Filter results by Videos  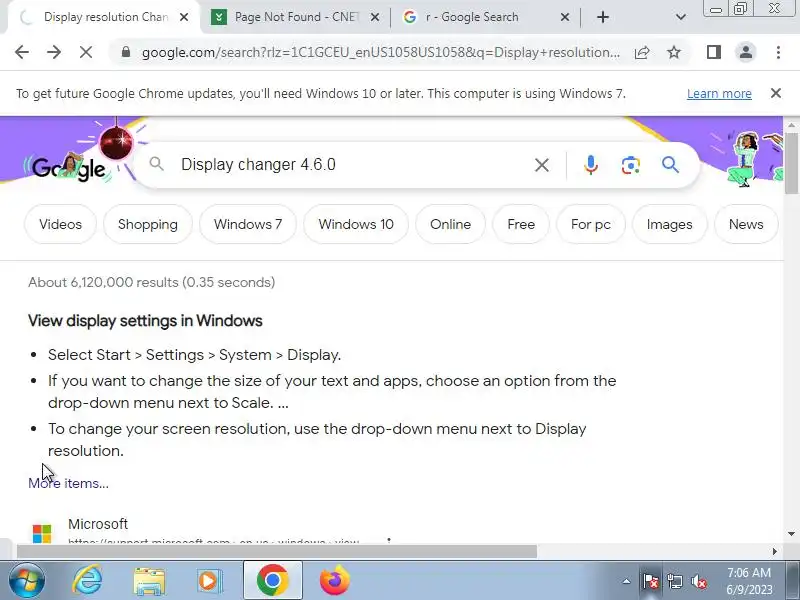(x=60, y=224)
